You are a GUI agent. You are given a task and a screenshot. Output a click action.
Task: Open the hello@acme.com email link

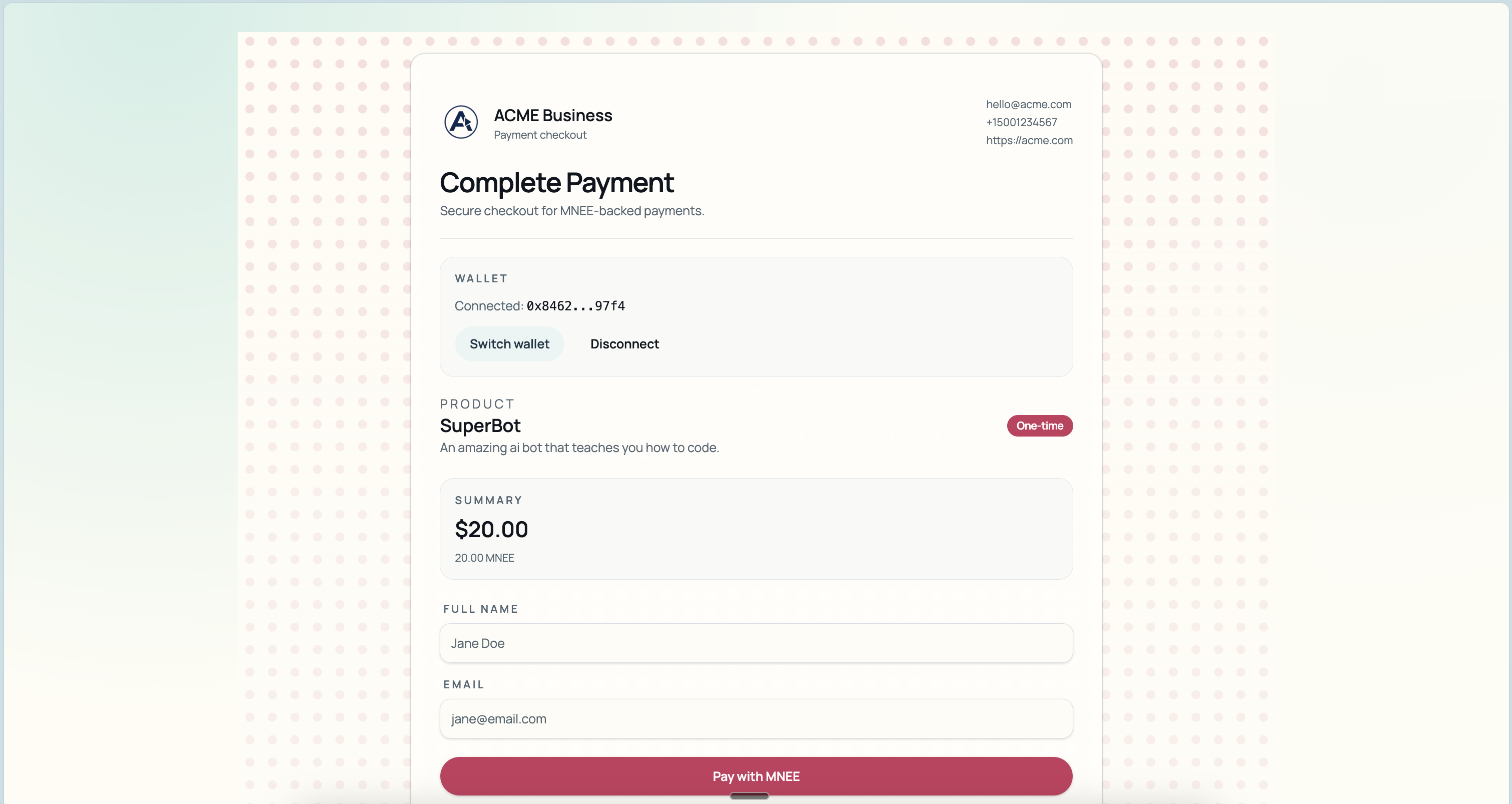coord(1028,104)
